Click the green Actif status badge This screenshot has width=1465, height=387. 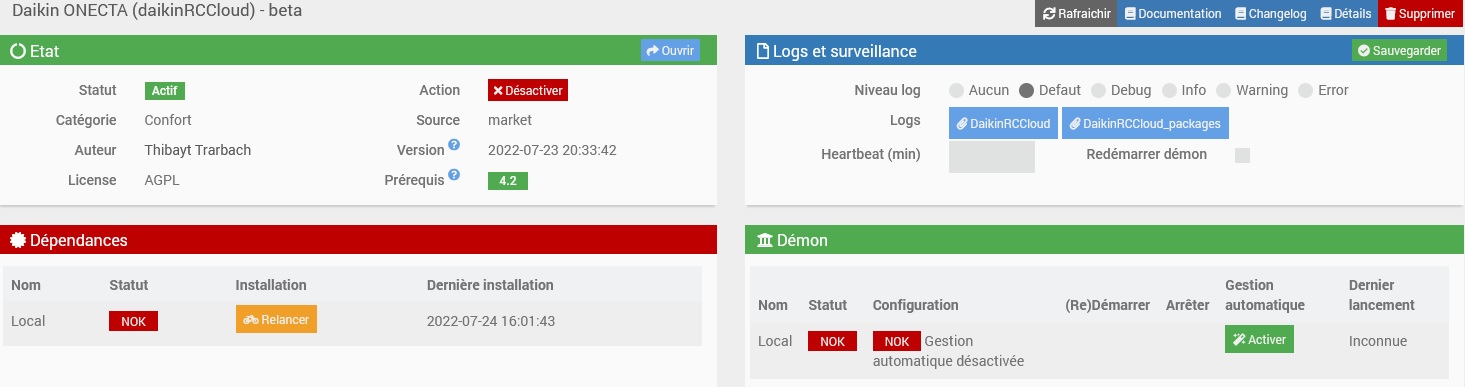[x=165, y=91]
